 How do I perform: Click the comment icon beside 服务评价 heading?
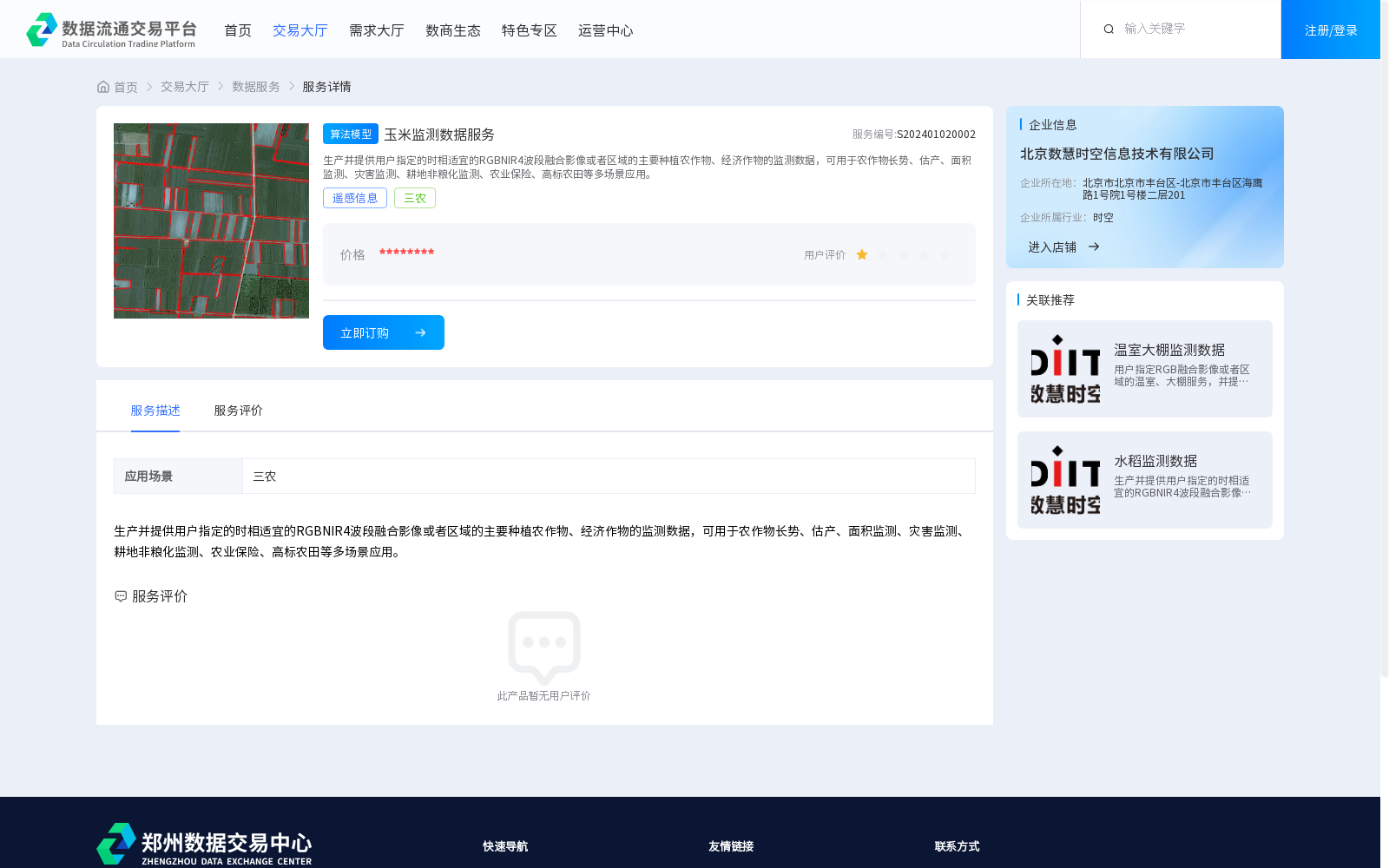pos(121,596)
